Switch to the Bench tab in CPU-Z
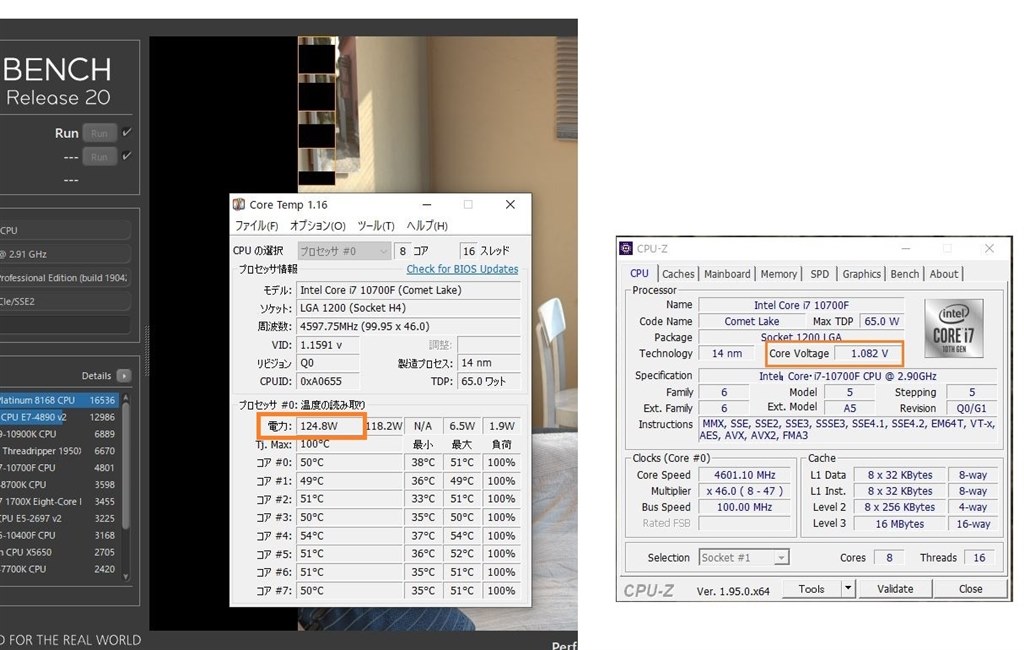The height and width of the screenshot is (650, 1024). pos(904,274)
